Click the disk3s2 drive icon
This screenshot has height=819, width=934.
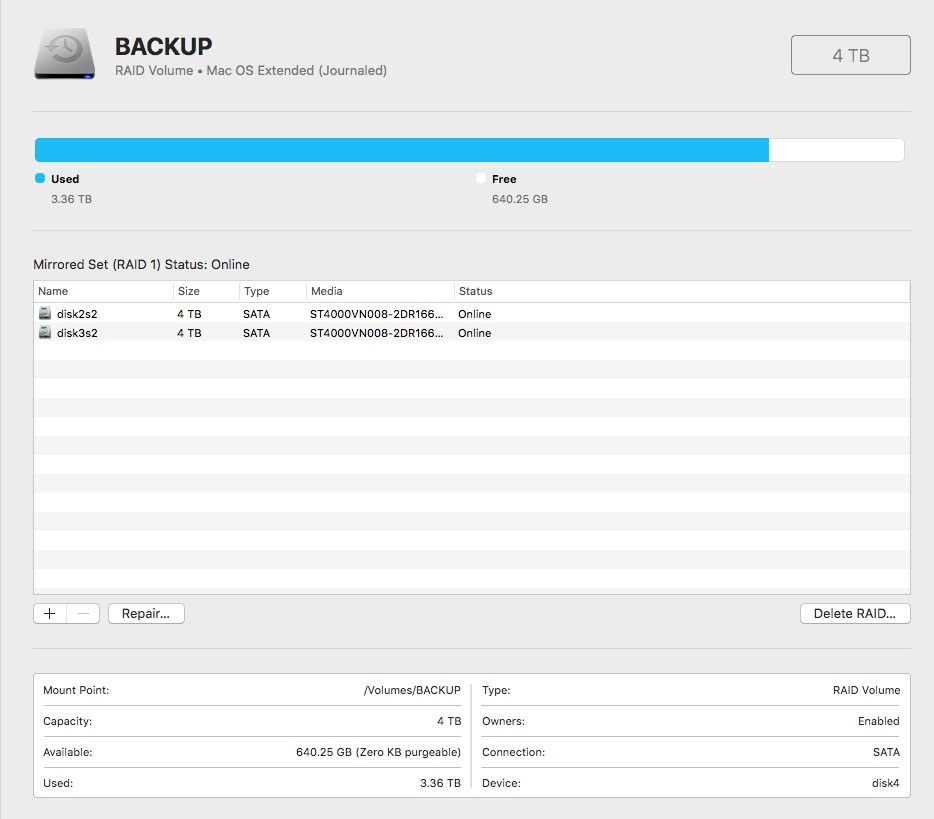(x=45, y=332)
